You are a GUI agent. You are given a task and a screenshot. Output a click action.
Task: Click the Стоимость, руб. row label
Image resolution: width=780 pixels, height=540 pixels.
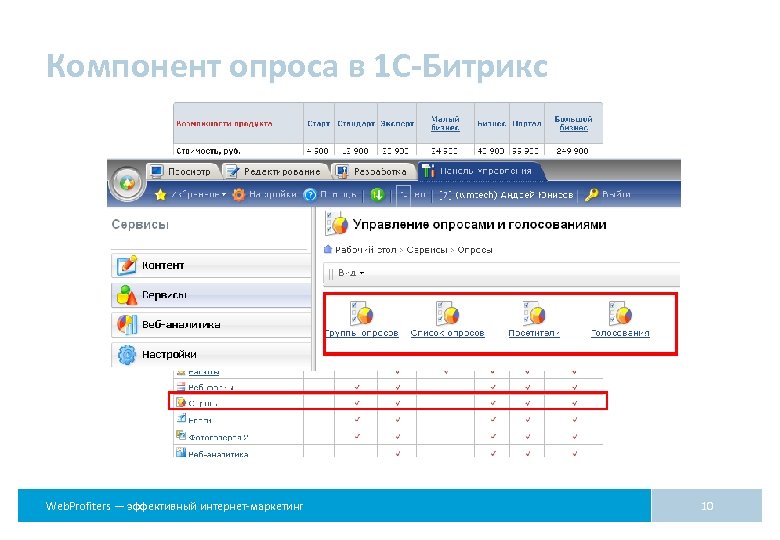tap(208, 151)
